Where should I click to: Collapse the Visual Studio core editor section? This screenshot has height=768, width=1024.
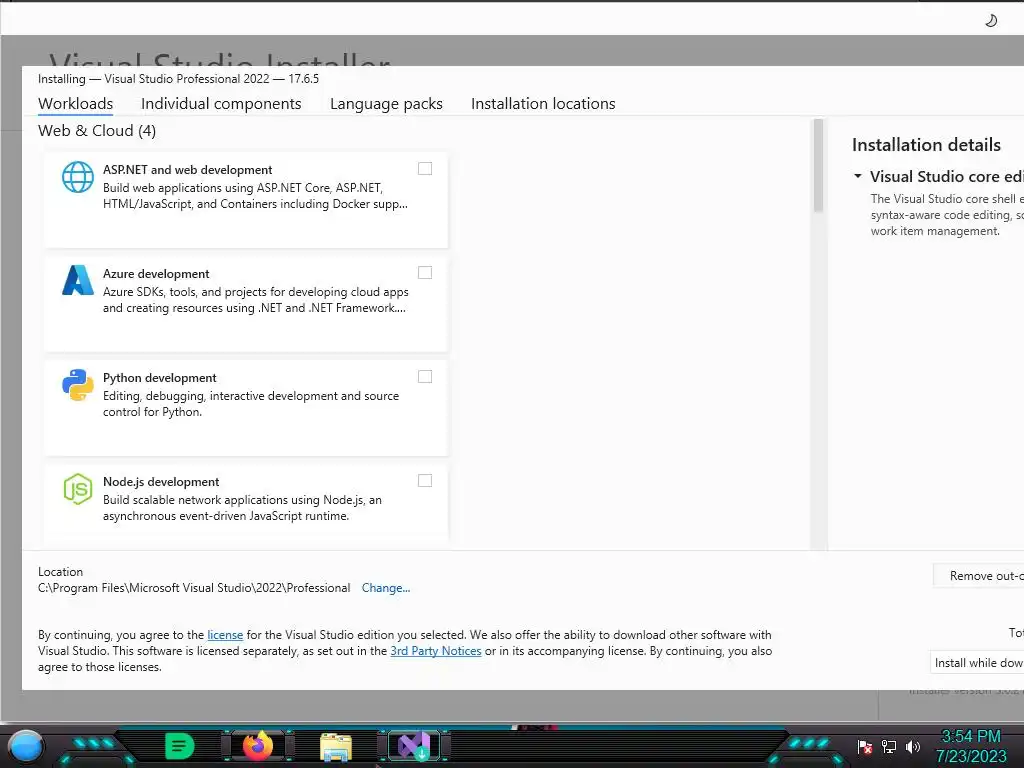[857, 176]
